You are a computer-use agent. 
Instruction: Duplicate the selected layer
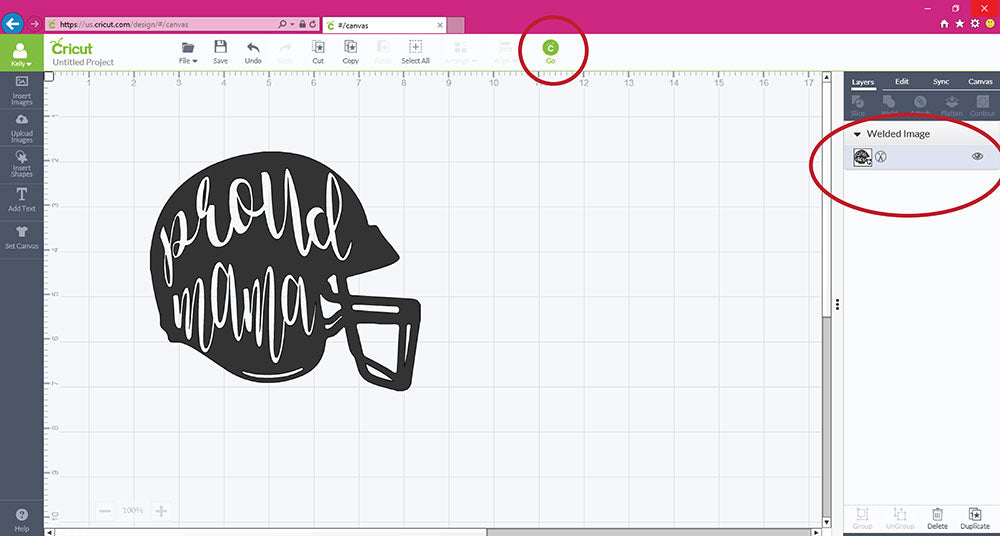974,518
